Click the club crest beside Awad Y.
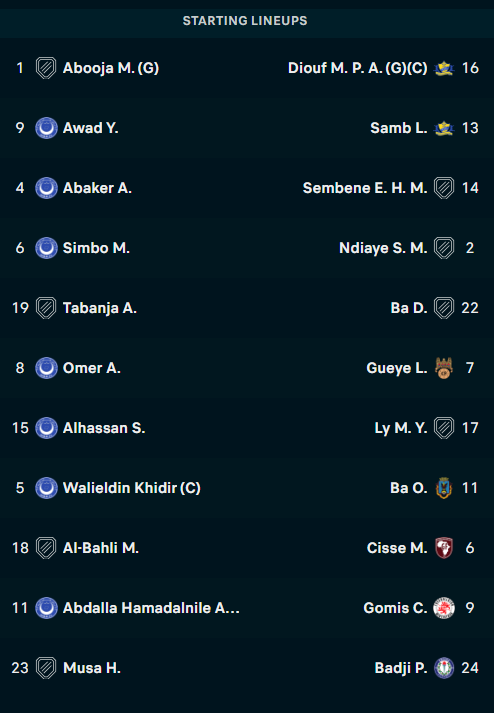The width and height of the screenshot is (494, 713). (x=46, y=128)
